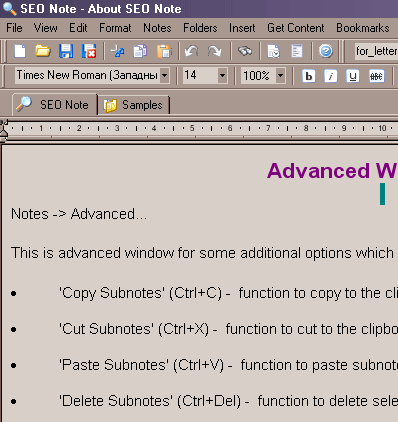Screen dimensions: 398x422
Task: Click the SEO Note magnifier title bar icon
Action: [x=9, y=9]
